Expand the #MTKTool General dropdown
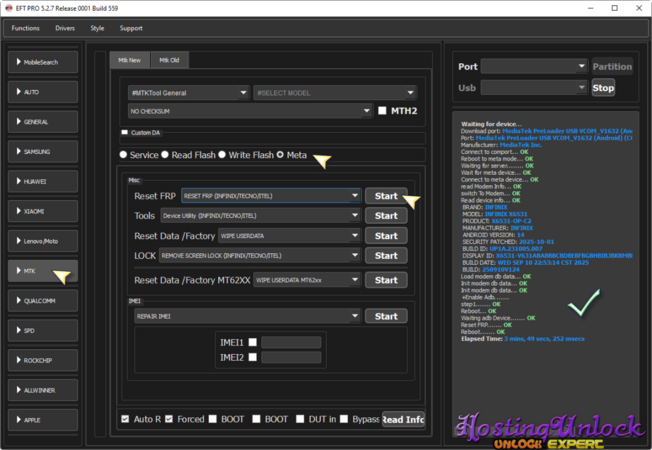The width and height of the screenshot is (652, 450). pos(188,93)
